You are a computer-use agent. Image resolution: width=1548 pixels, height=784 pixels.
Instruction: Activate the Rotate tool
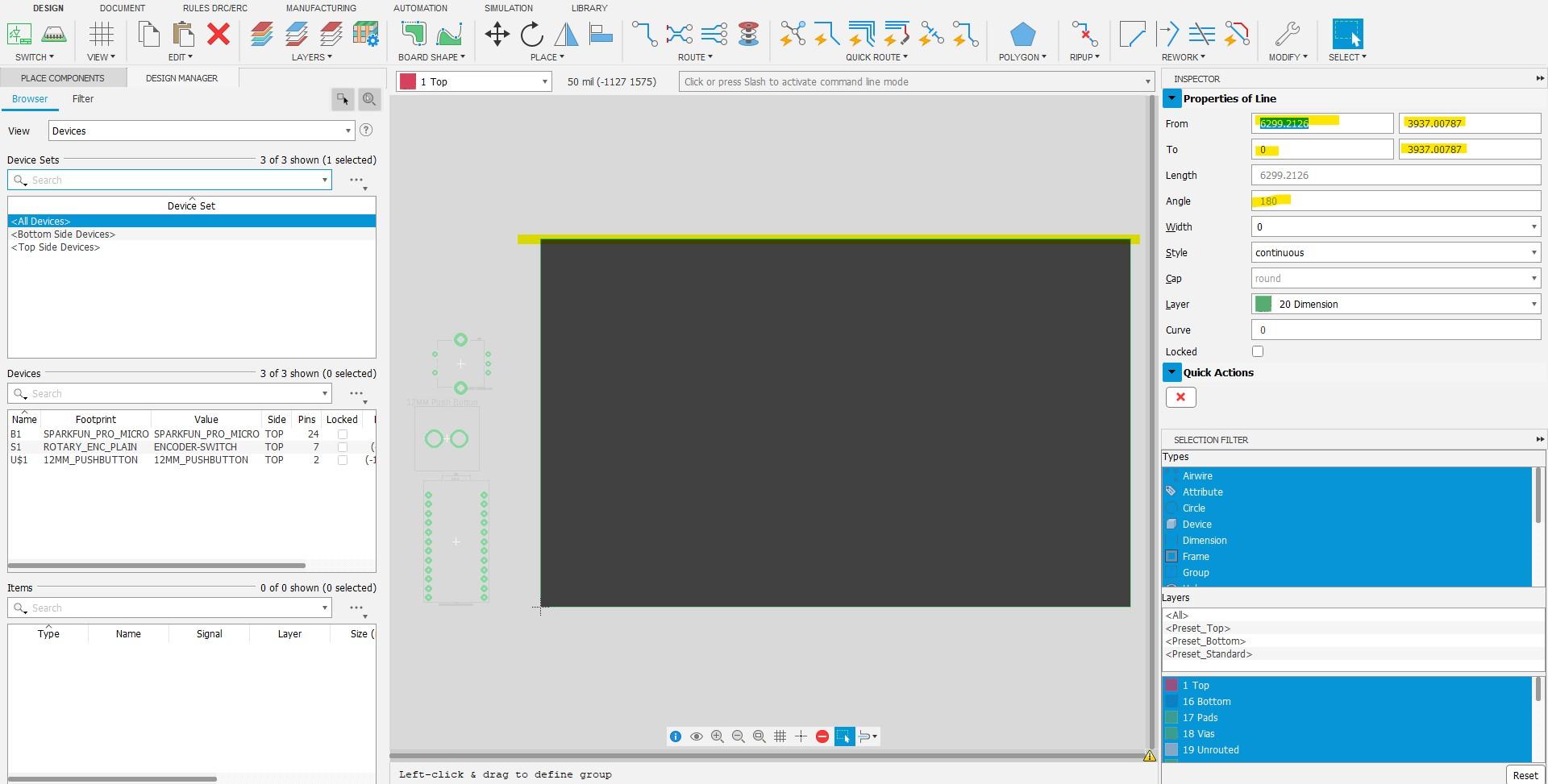[531, 34]
